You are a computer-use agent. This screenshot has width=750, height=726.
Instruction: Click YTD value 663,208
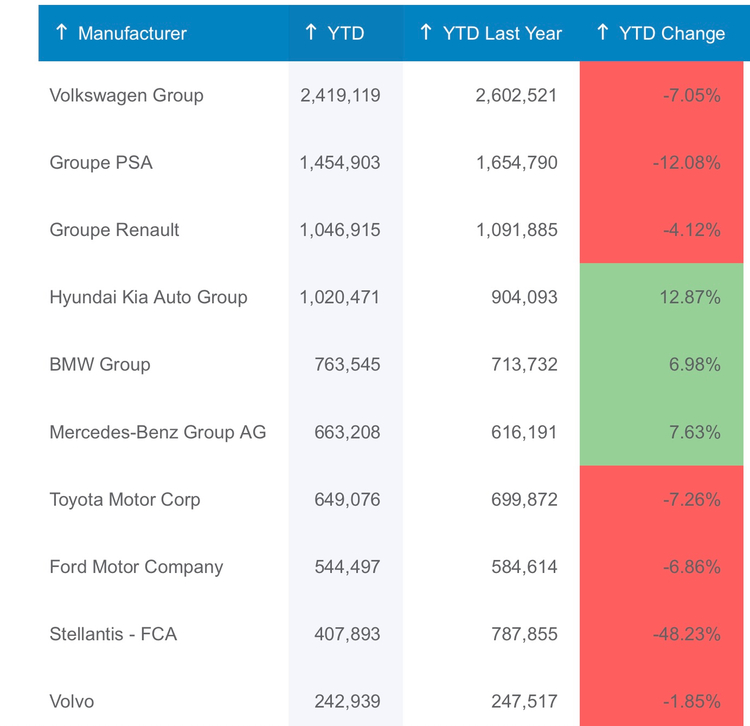(x=347, y=432)
